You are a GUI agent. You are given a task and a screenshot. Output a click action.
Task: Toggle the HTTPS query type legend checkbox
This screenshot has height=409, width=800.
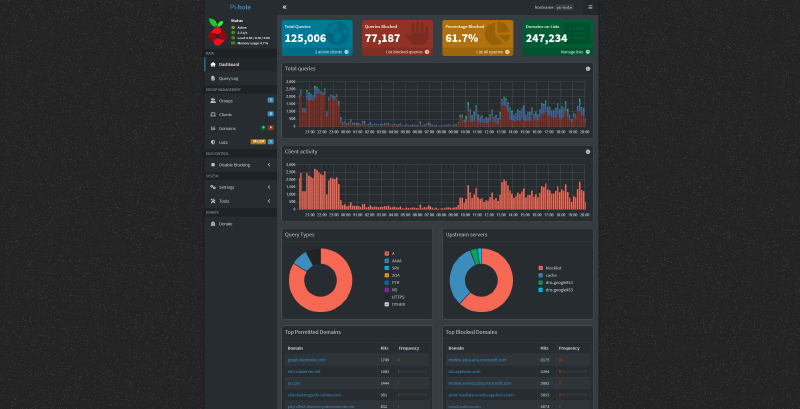tap(387, 297)
